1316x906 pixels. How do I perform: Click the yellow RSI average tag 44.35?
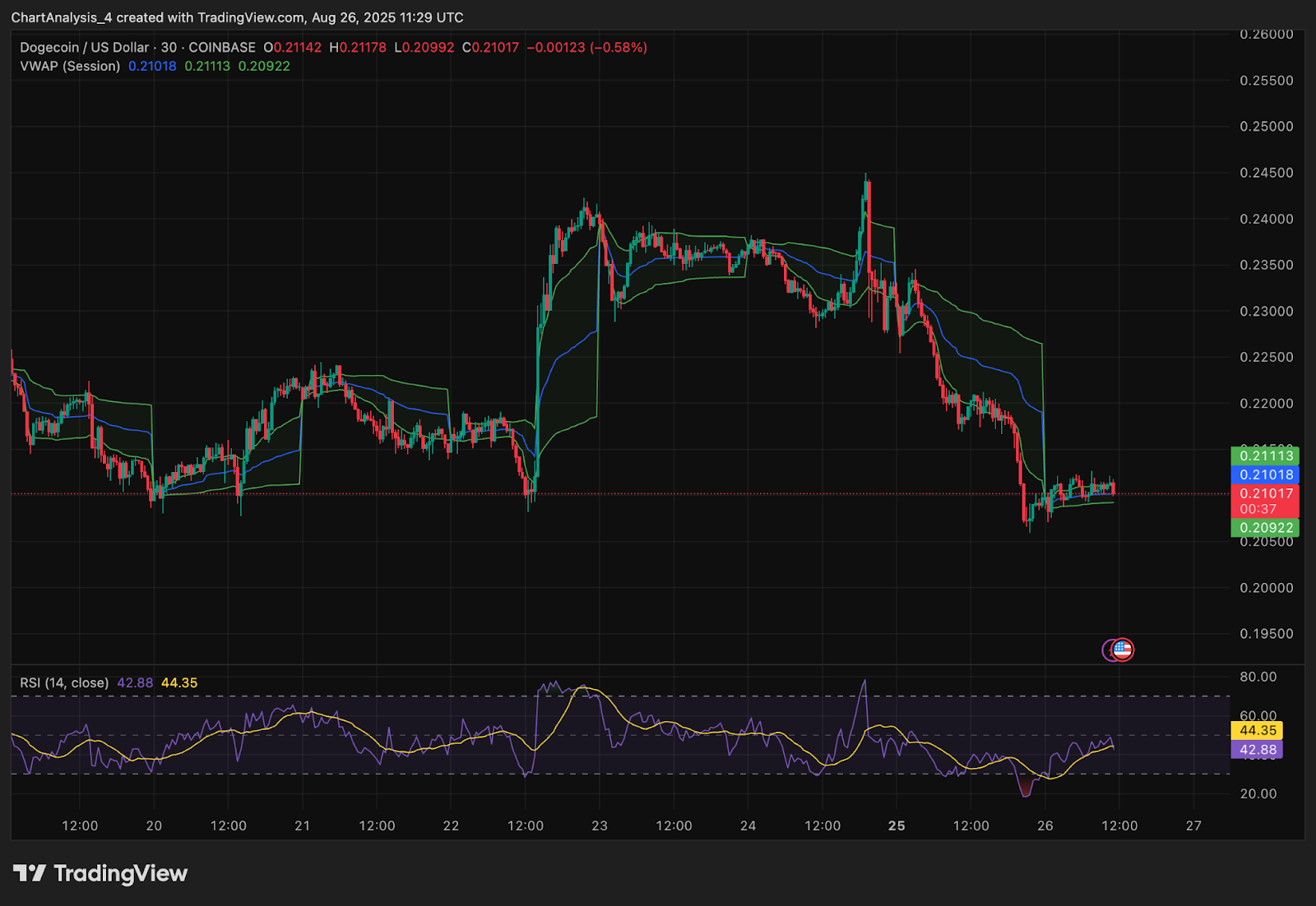coord(1258,730)
